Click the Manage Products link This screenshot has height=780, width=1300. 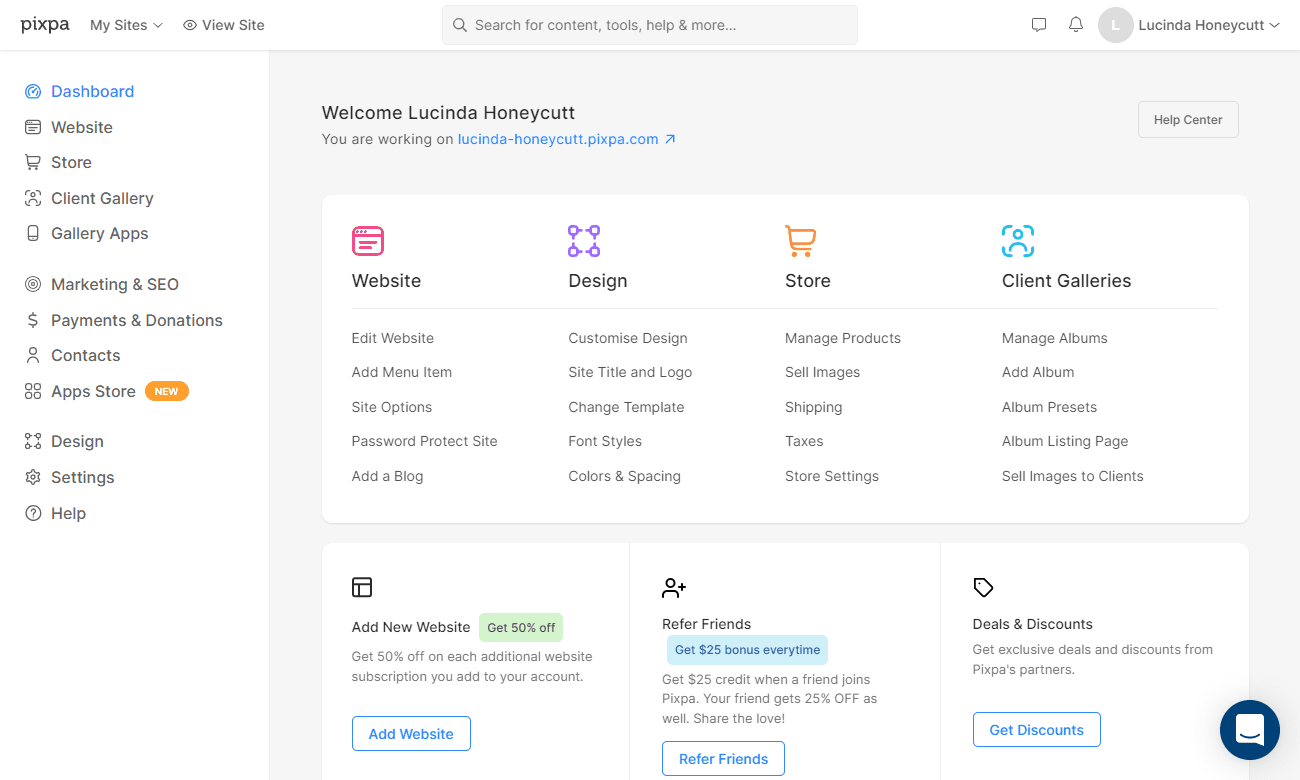[843, 338]
